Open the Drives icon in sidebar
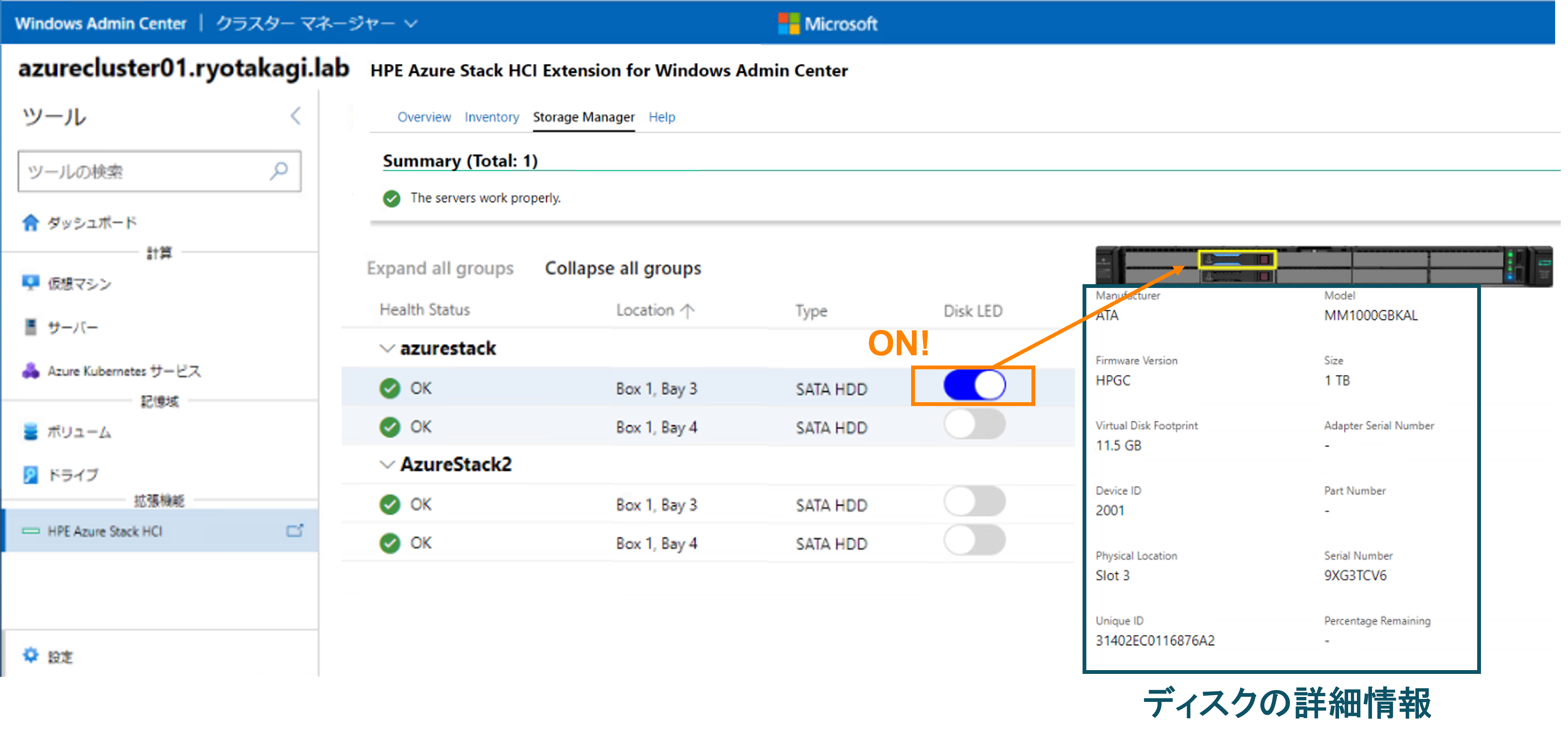Image resolution: width=1568 pixels, height=742 pixels. click(30, 475)
